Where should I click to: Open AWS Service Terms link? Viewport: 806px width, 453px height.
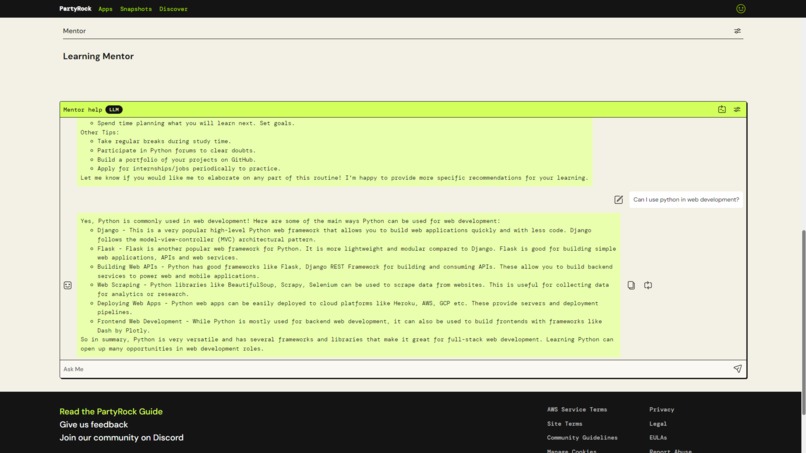pyautogui.click(x=577, y=409)
